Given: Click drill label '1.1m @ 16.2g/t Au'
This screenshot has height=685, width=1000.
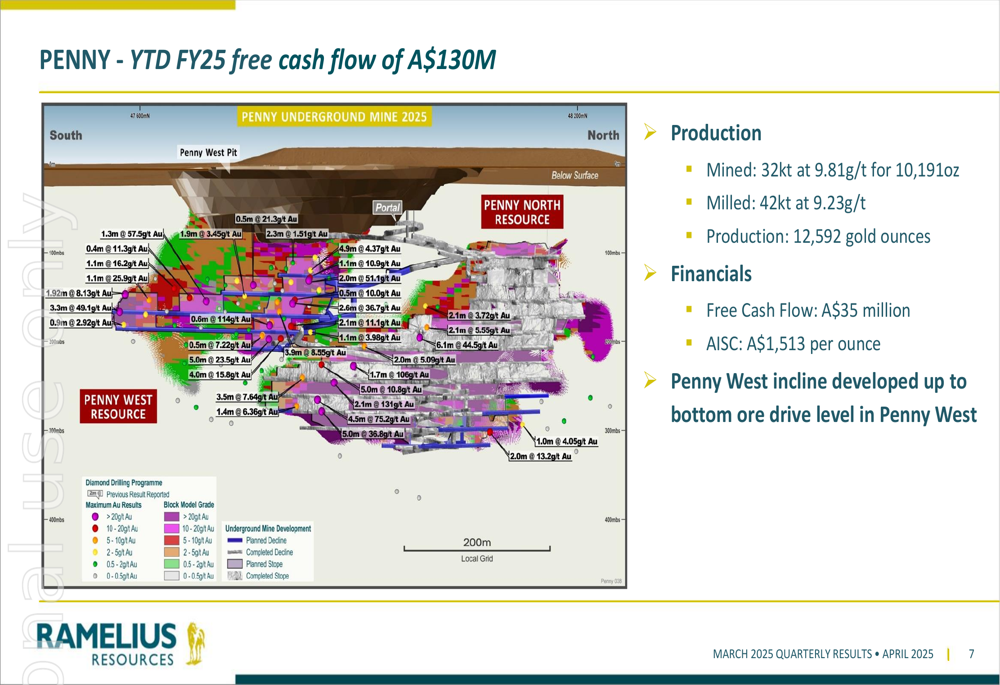Looking at the screenshot, I should (x=117, y=263).
